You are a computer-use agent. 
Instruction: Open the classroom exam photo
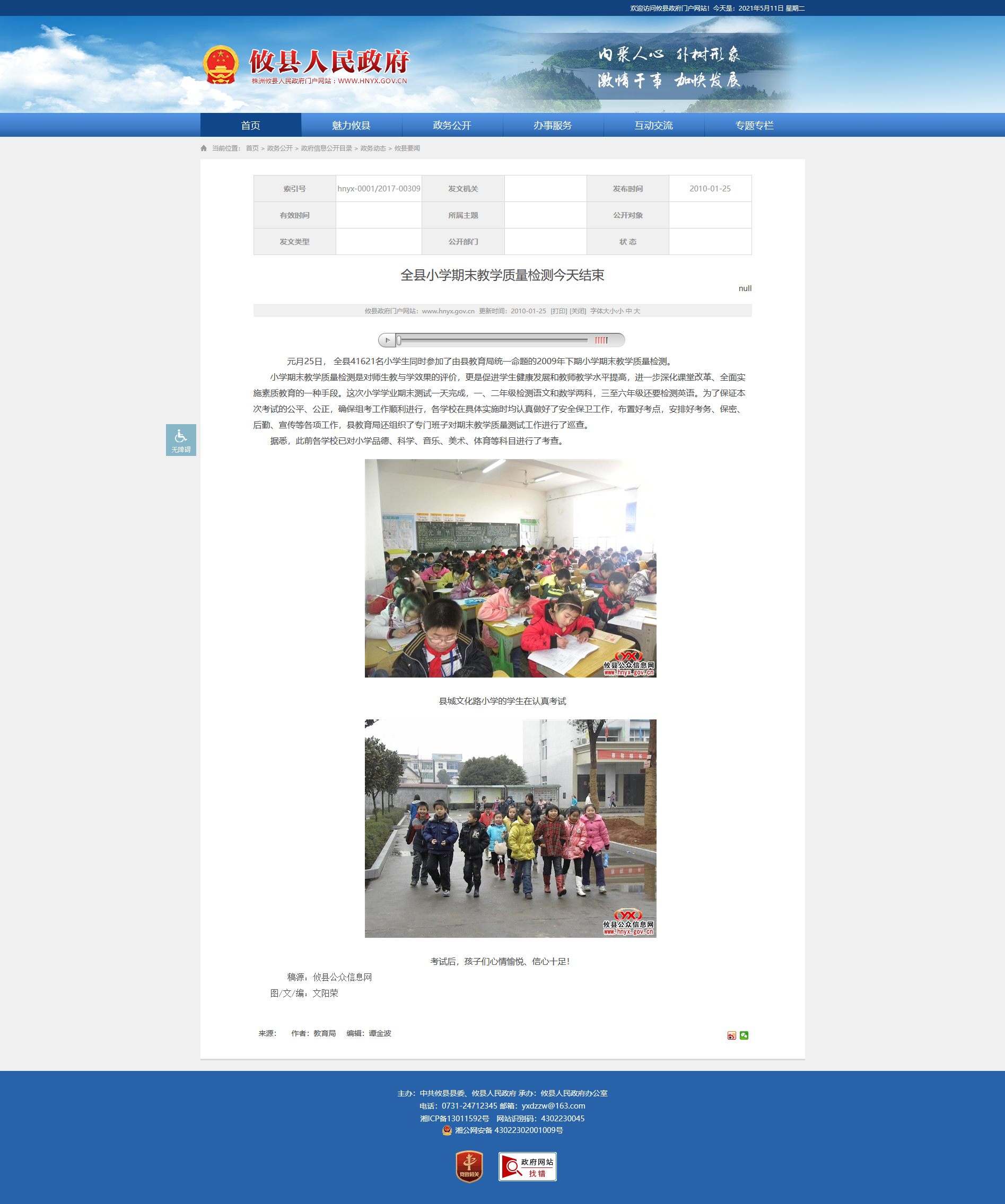[510, 568]
